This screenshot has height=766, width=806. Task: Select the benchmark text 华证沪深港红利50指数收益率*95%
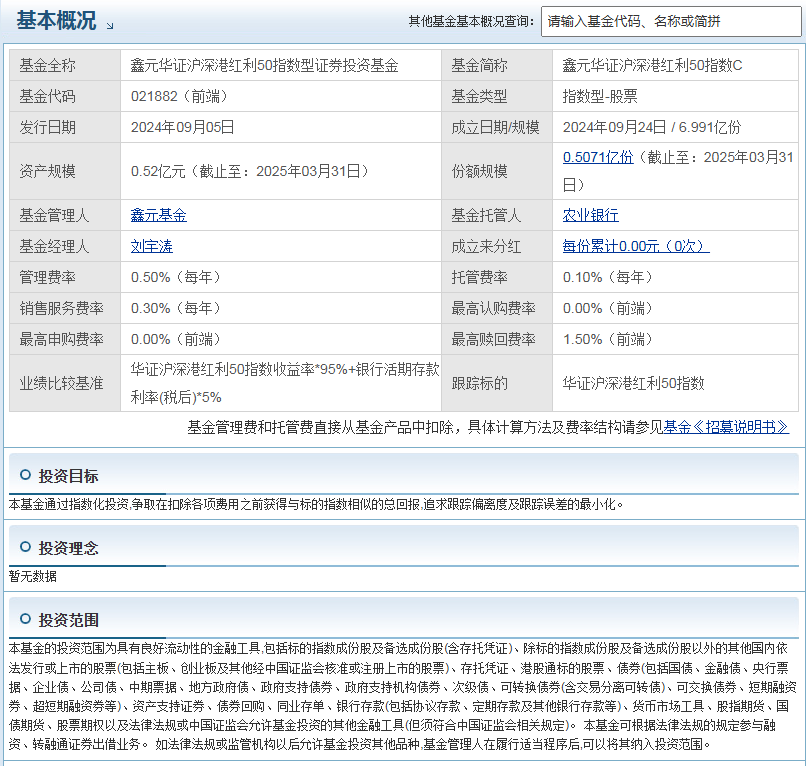click(x=239, y=369)
